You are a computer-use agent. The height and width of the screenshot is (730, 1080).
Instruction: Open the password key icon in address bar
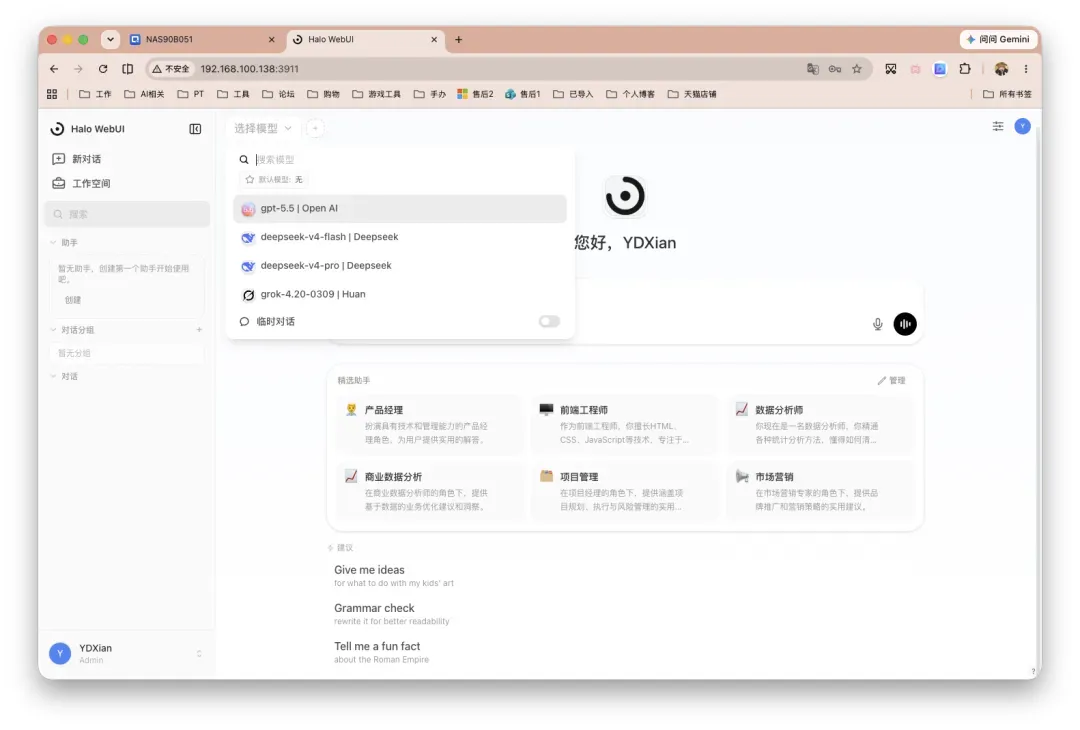835,69
